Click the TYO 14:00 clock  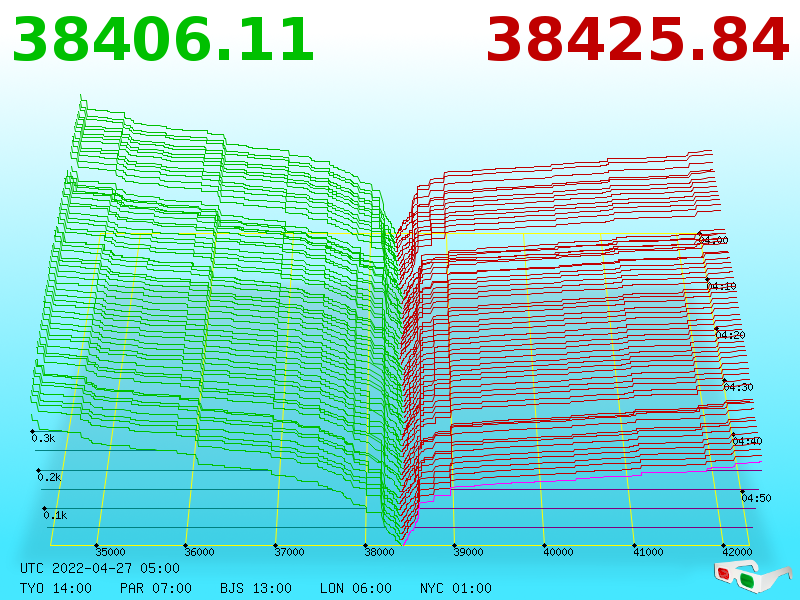56,588
